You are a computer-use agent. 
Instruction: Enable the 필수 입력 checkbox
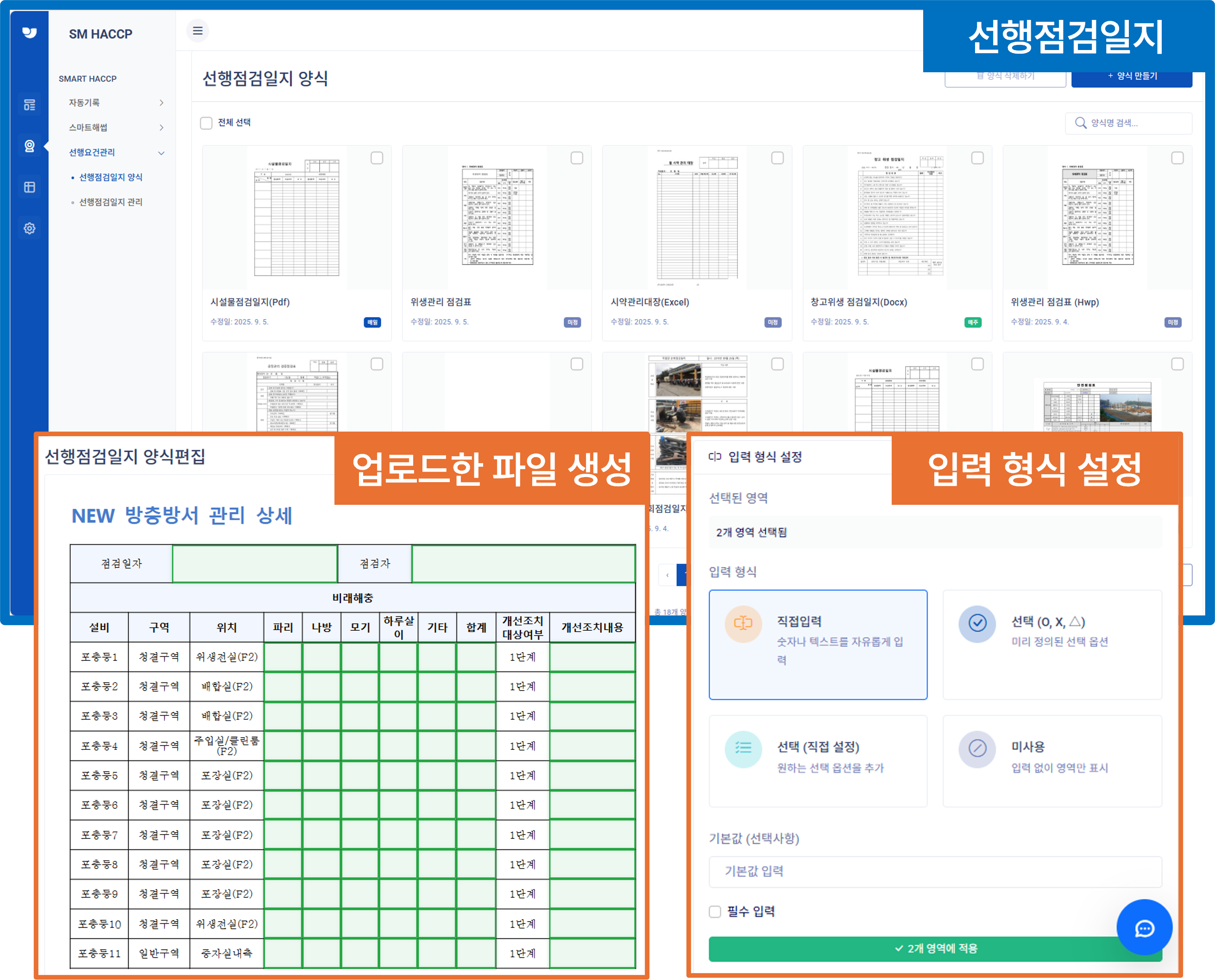(715, 911)
